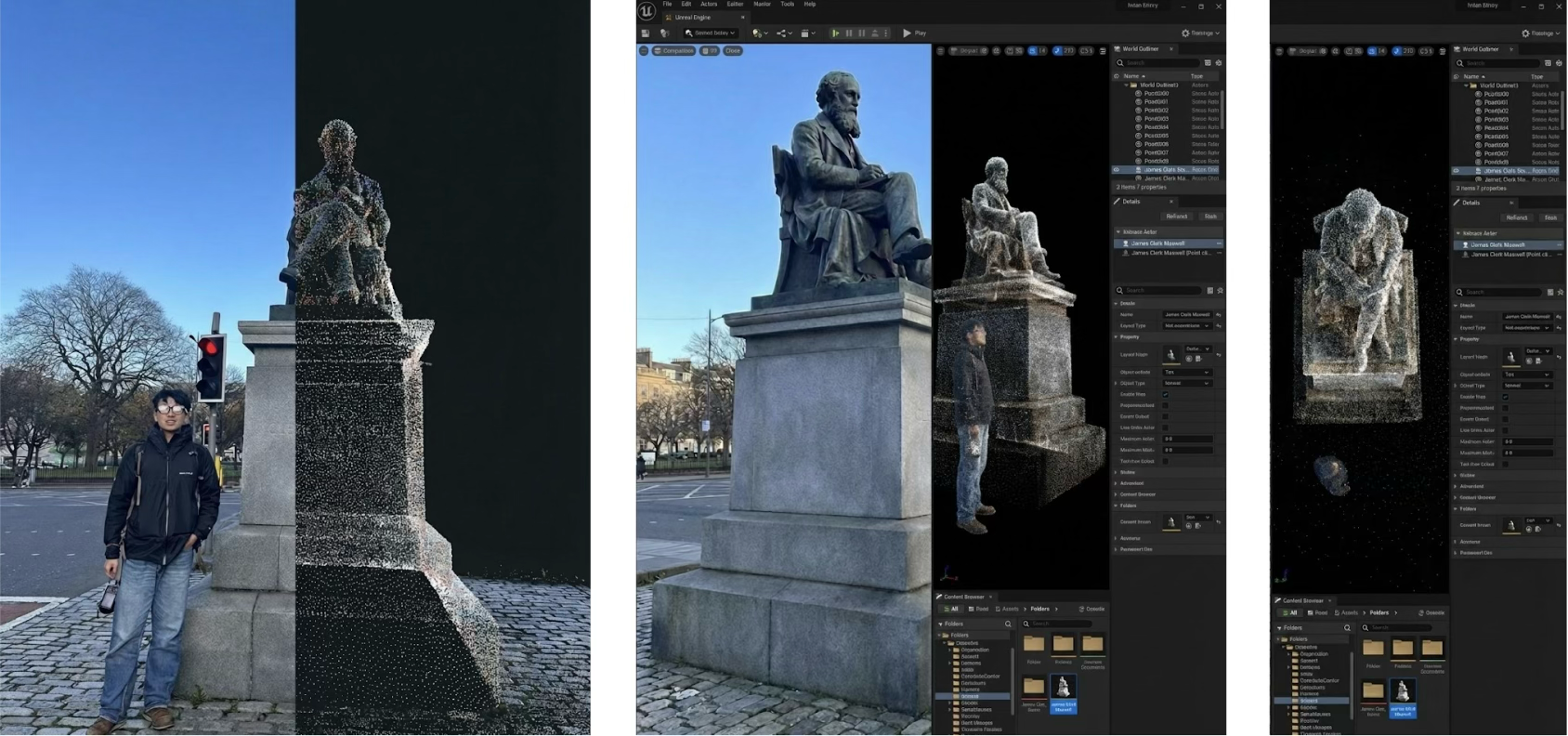The width and height of the screenshot is (1568, 736).
Task: Select James Clerk Maxwell asset thumbnail, middle Content Browser
Action: pyautogui.click(x=1063, y=692)
